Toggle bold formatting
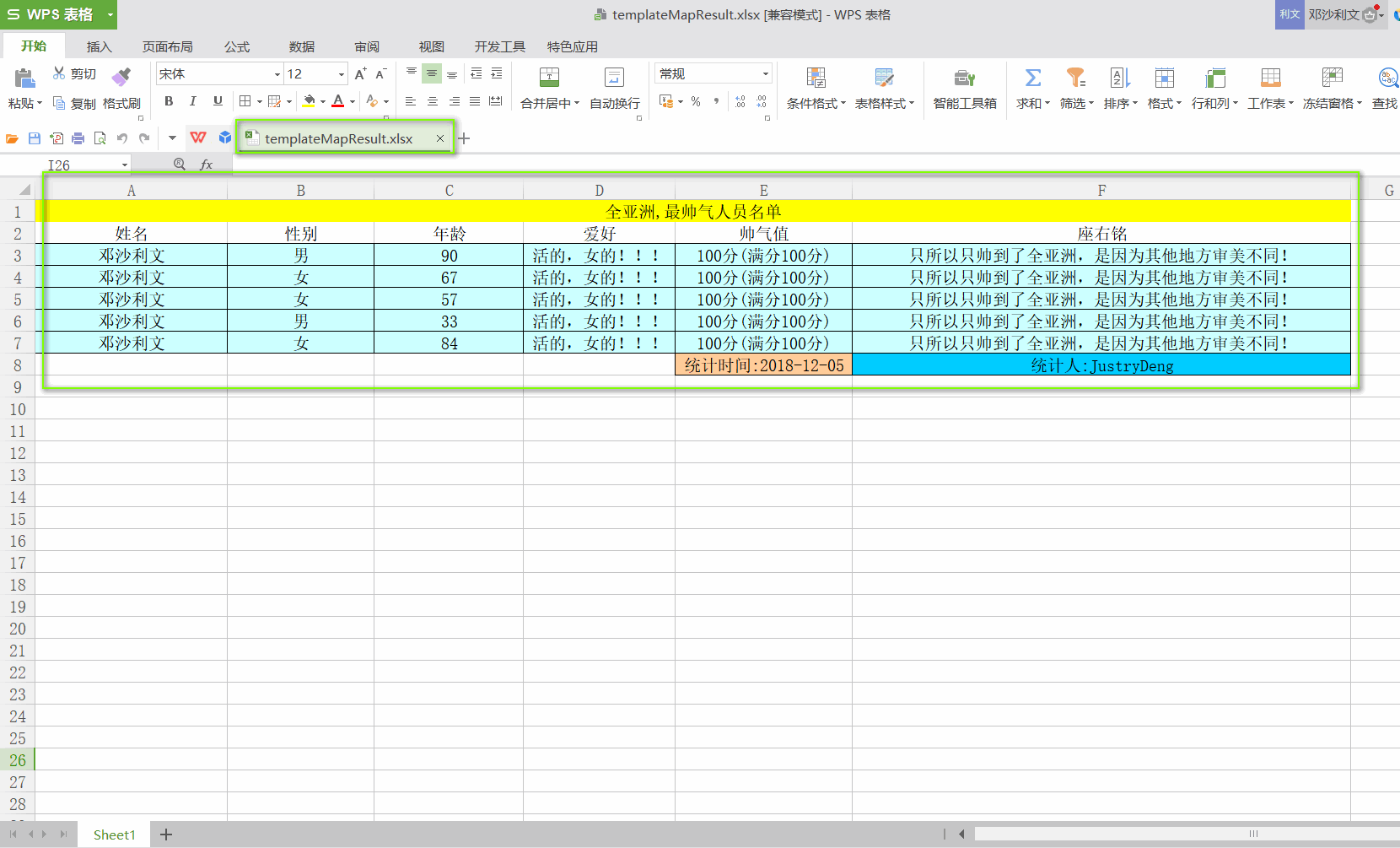This screenshot has height=848, width=1400. click(168, 101)
